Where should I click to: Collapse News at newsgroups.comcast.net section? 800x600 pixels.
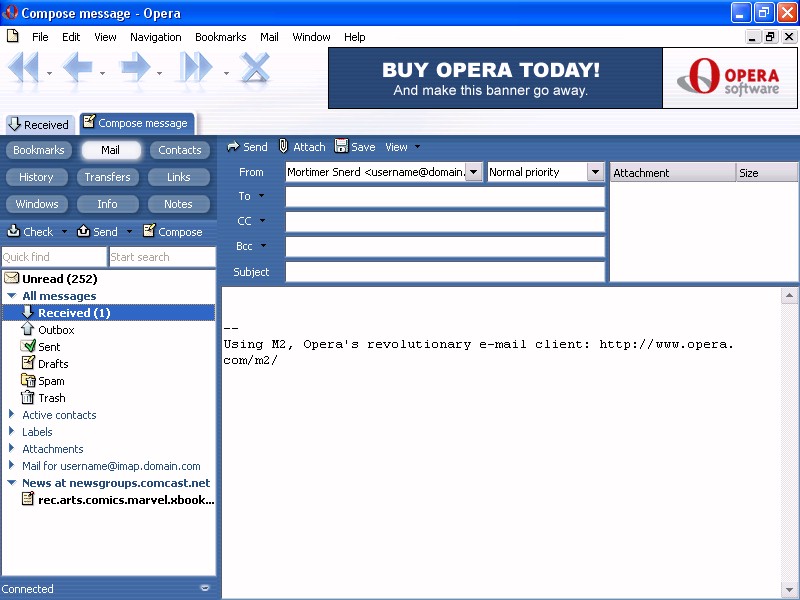(x=12, y=482)
